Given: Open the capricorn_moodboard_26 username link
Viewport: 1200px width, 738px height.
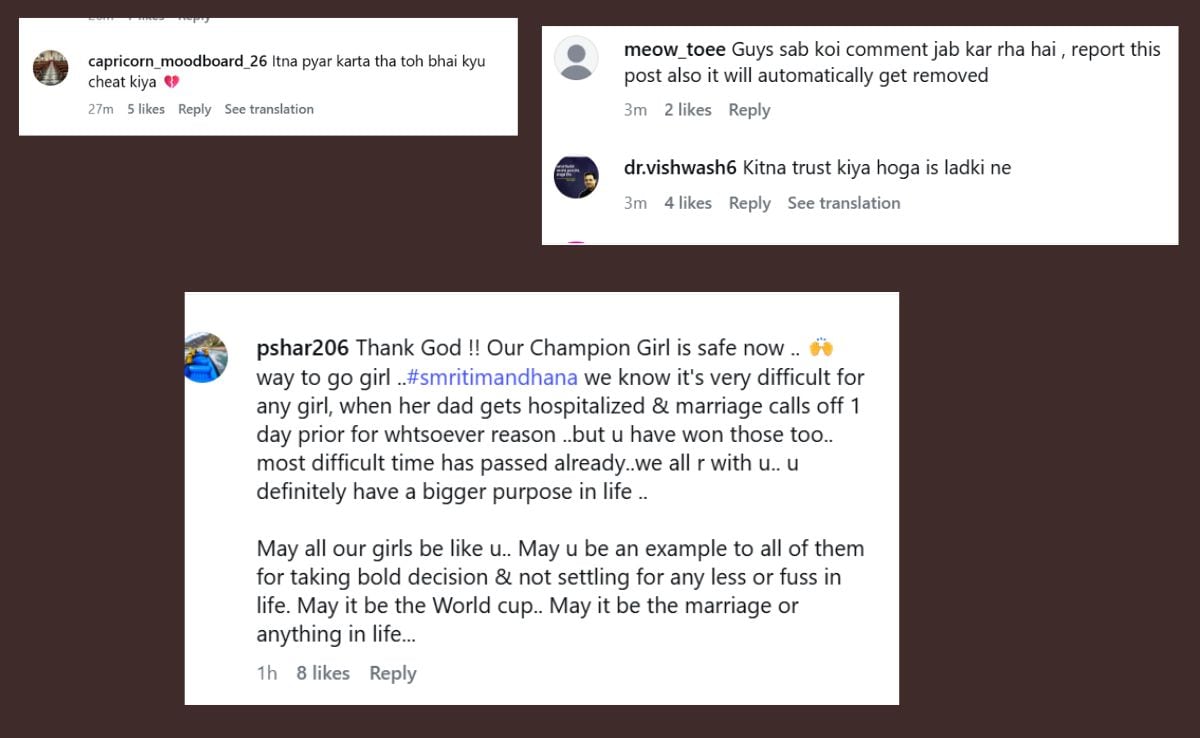Looking at the screenshot, I should click(x=177, y=61).
